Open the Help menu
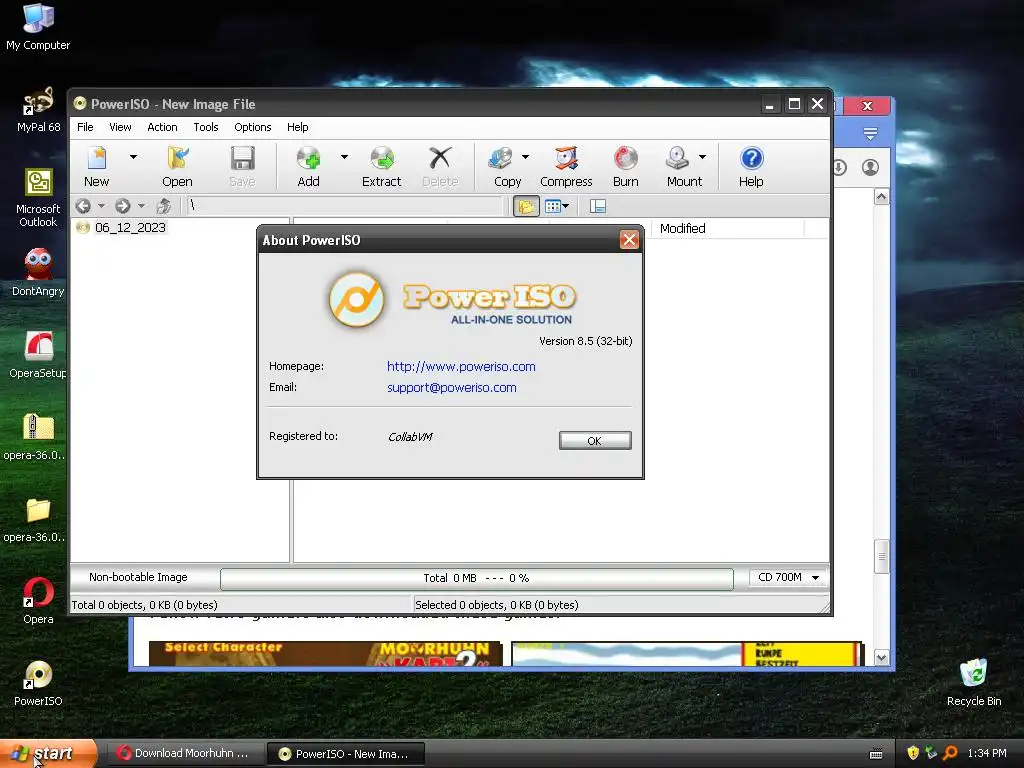1024x768 pixels. pyautogui.click(x=298, y=127)
